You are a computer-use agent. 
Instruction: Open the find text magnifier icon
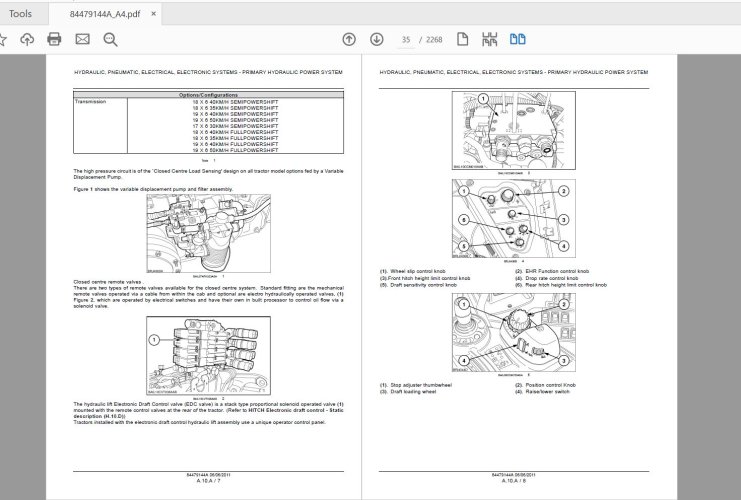click(x=111, y=39)
